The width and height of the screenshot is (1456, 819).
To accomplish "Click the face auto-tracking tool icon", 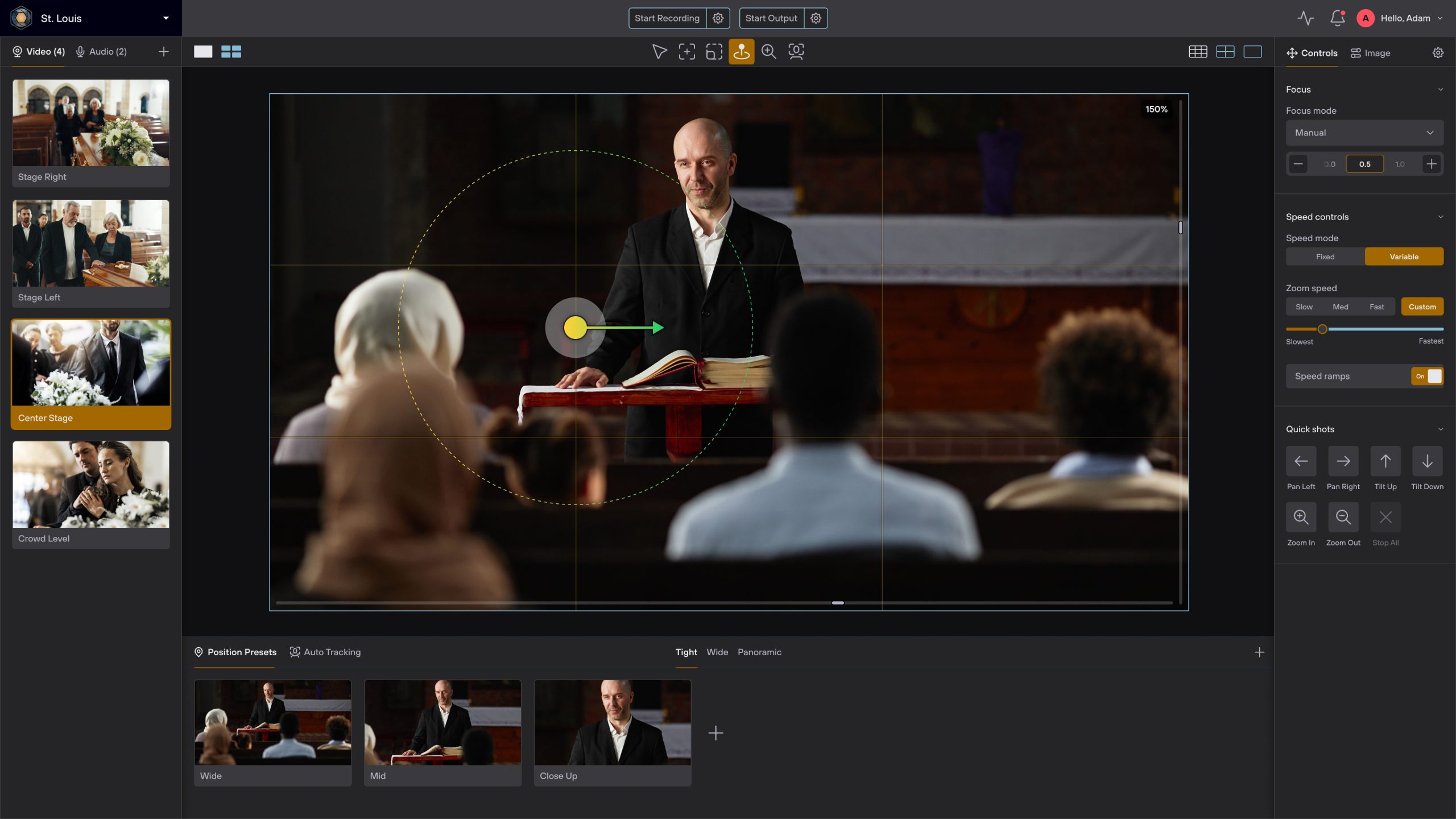I will click(x=796, y=52).
